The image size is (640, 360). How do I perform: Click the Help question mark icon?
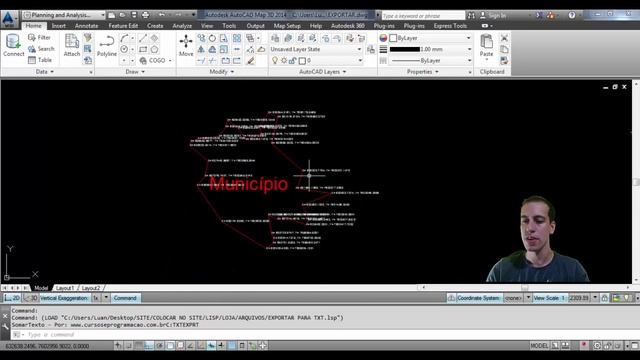[572, 15]
